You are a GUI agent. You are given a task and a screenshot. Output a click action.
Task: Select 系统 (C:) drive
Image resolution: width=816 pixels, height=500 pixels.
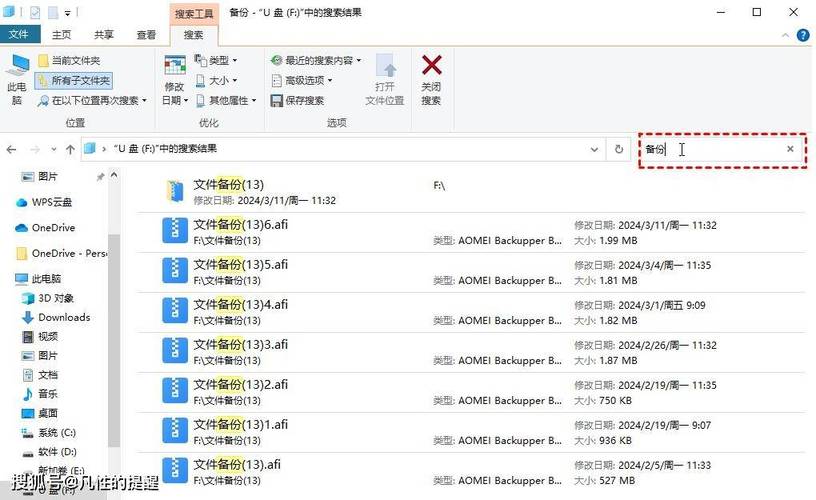coord(48,432)
